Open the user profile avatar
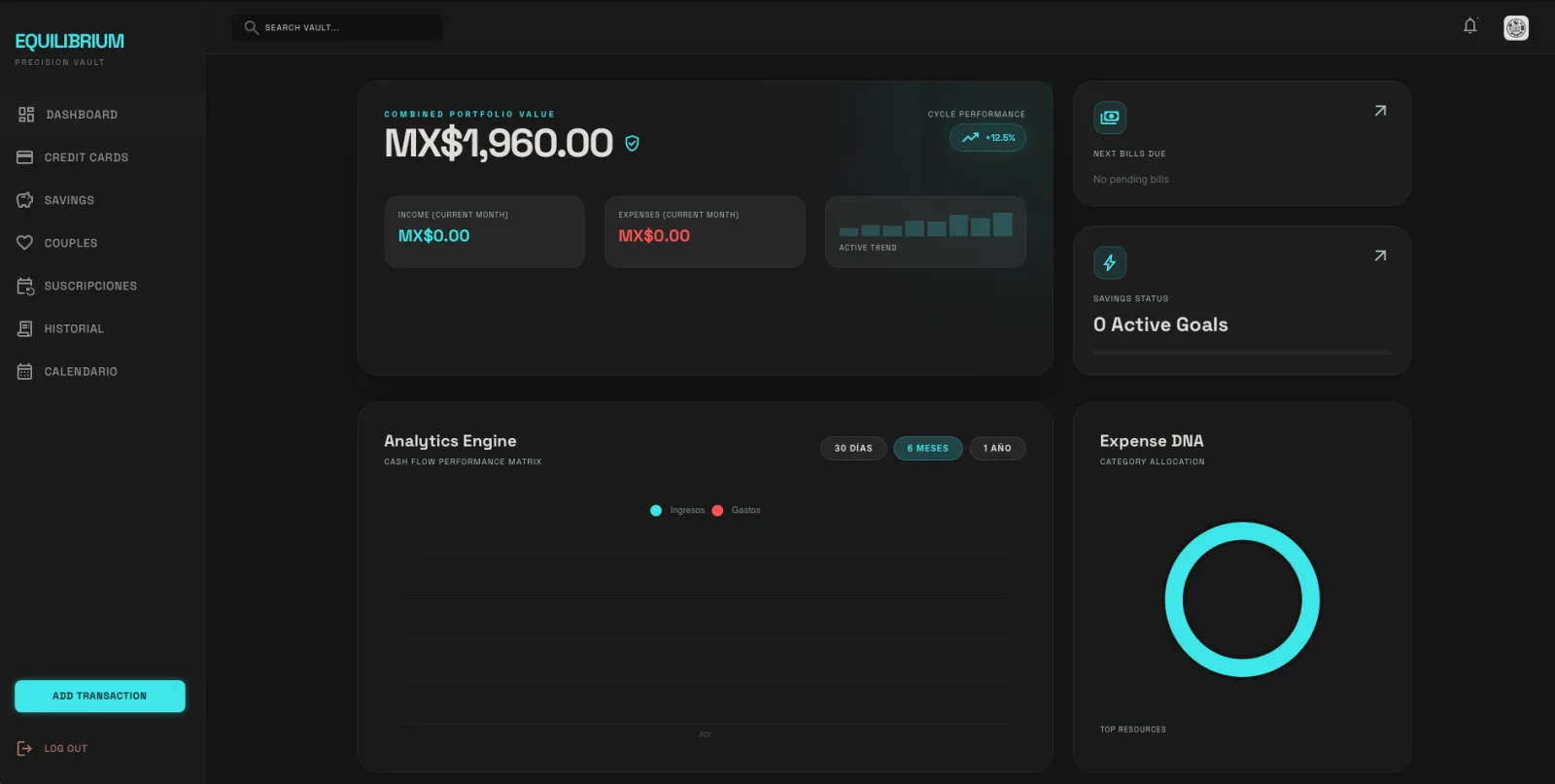The width and height of the screenshot is (1555, 784). [x=1516, y=27]
